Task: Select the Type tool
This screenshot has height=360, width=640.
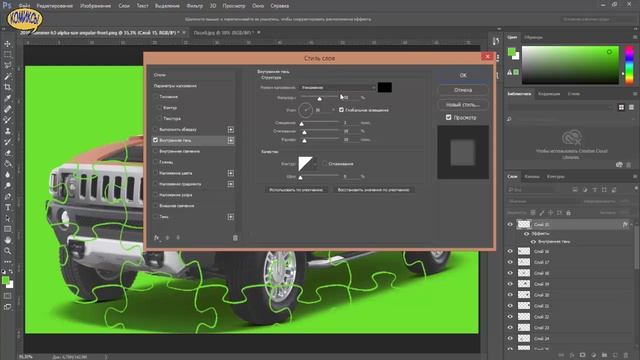Action: [7, 207]
